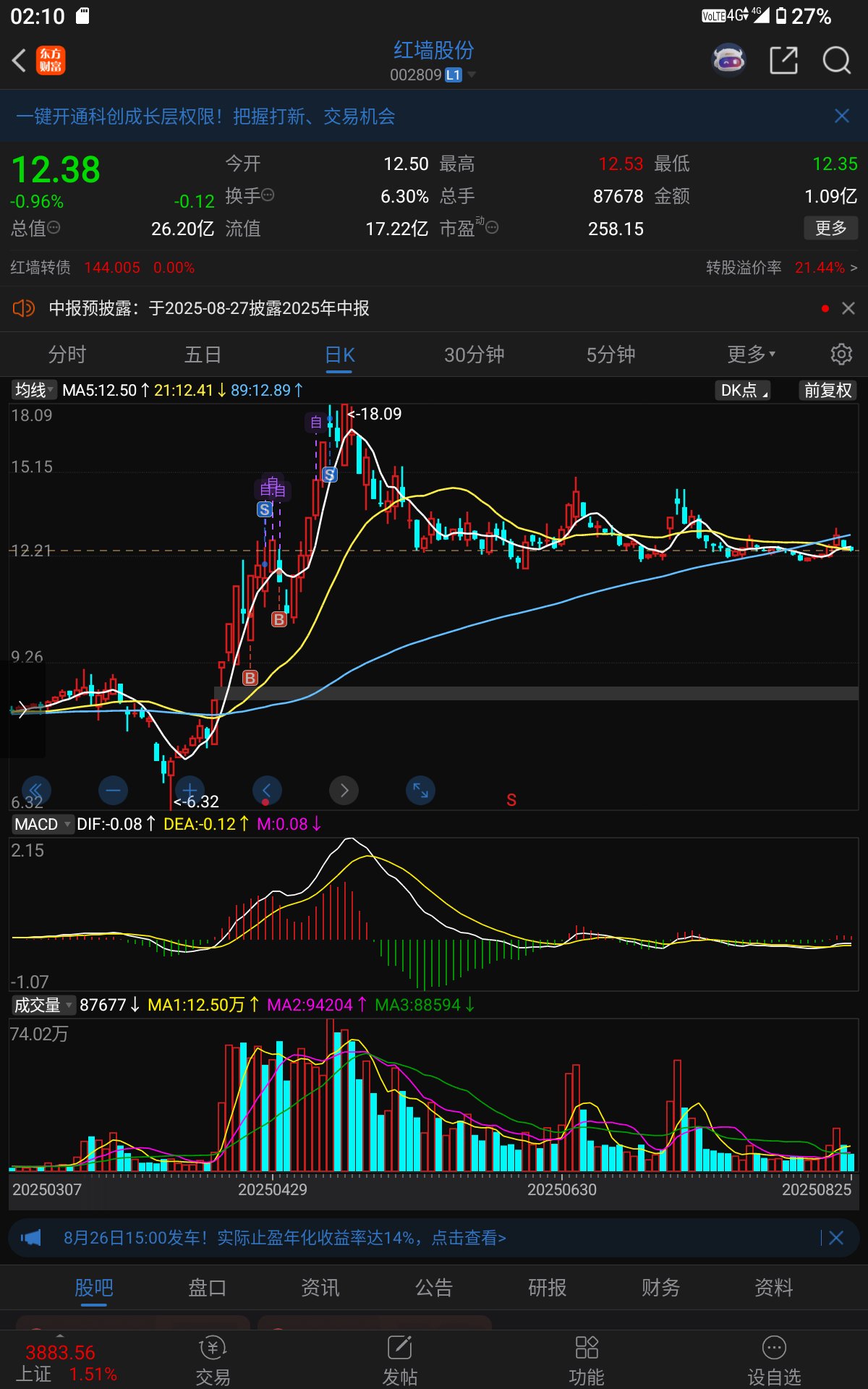Move chart right with arrow button
This screenshot has width=868, height=1389.
pyautogui.click(x=344, y=790)
